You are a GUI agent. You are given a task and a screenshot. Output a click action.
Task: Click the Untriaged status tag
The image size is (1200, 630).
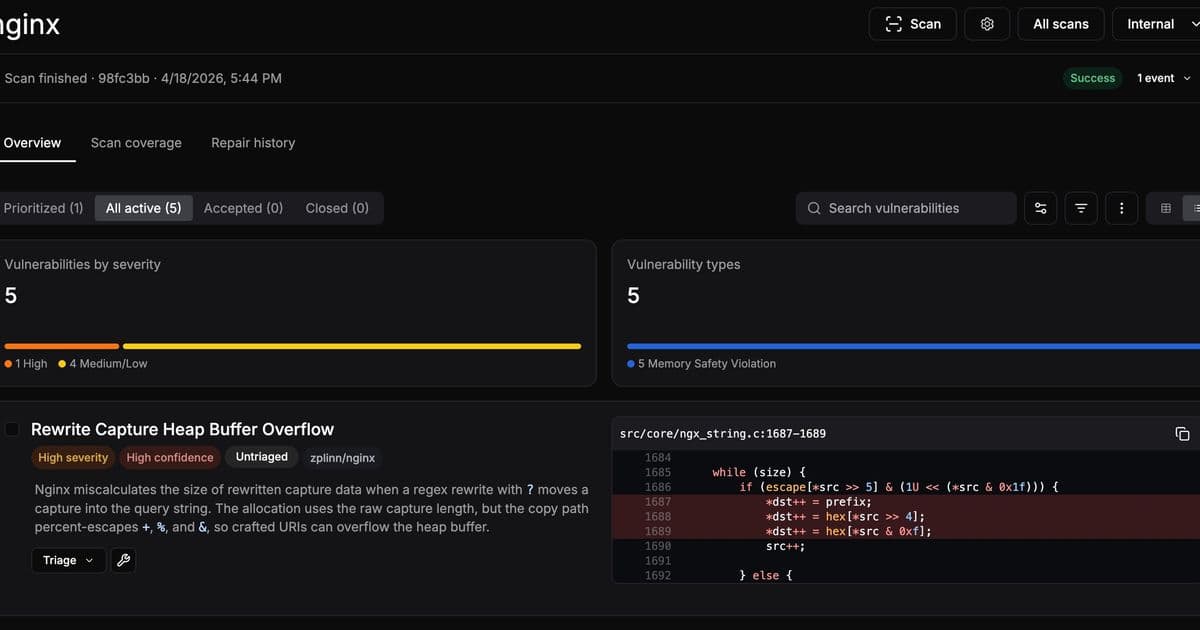coord(262,457)
